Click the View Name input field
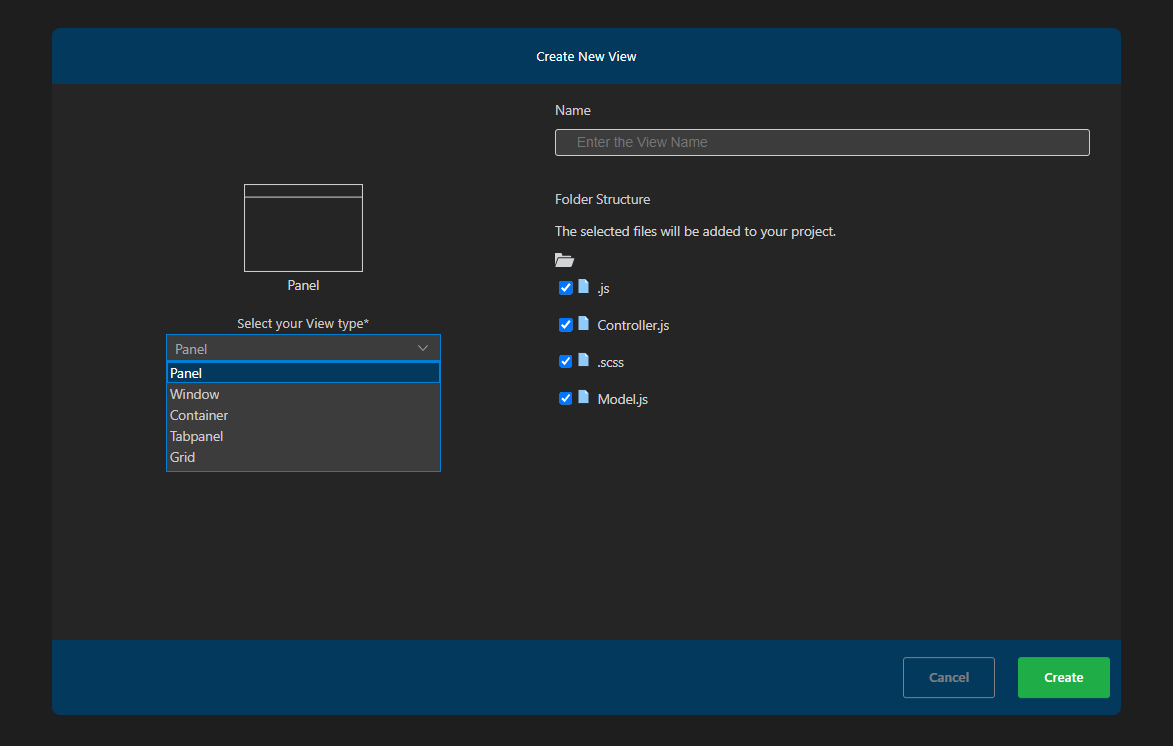The width and height of the screenshot is (1173, 746). point(821,142)
